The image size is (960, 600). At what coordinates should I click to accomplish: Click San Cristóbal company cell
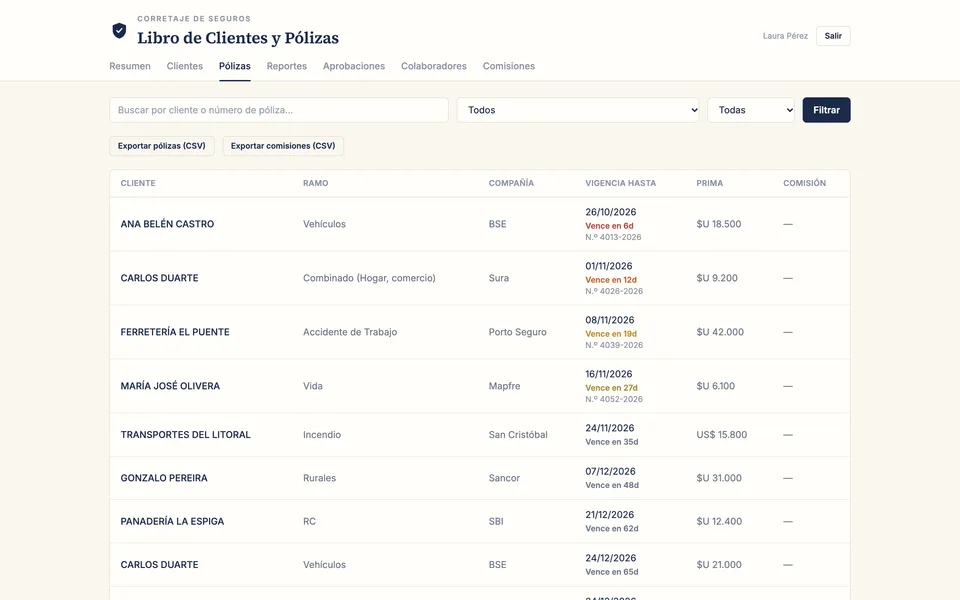point(518,435)
